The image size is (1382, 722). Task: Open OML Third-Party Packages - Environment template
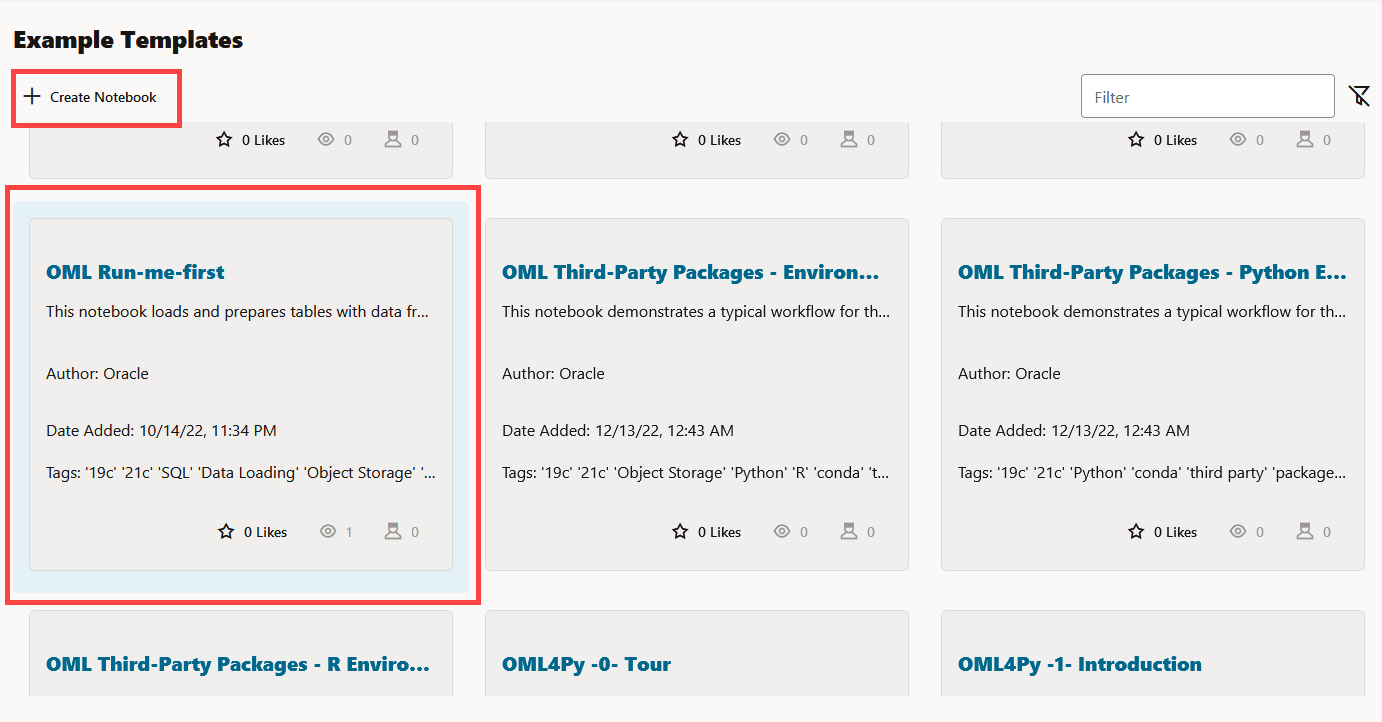(x=691, y=272)
